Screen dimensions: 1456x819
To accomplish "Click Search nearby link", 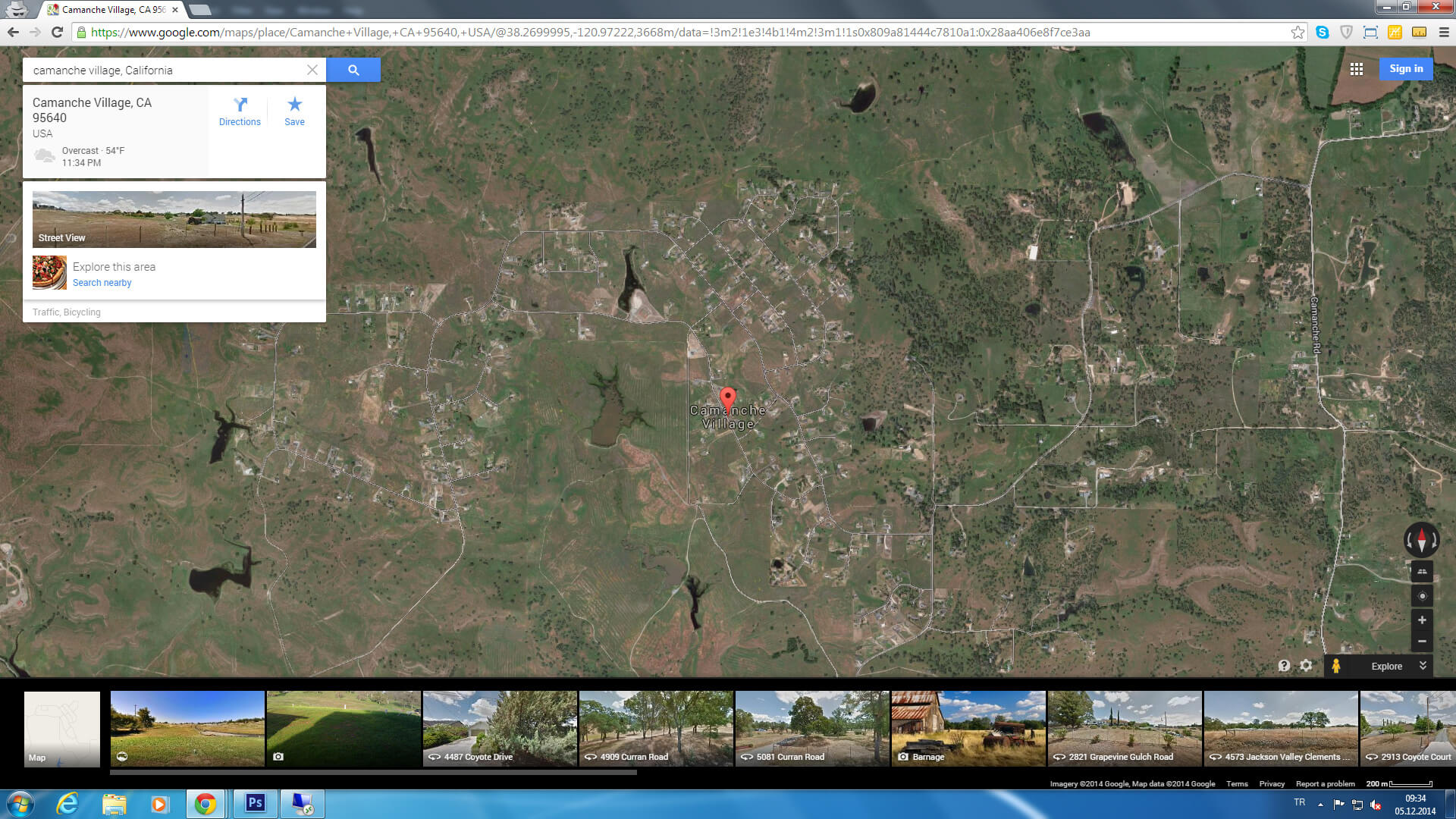I will point(102,283).
